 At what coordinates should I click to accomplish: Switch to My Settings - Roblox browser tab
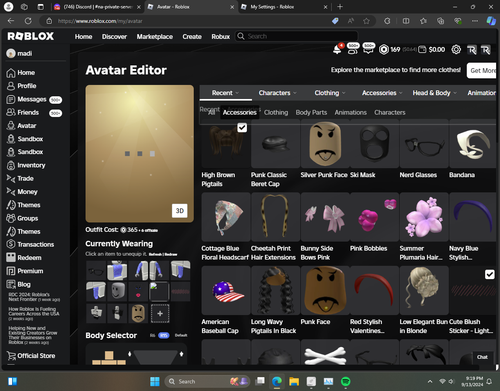click(x=284, y=7)
